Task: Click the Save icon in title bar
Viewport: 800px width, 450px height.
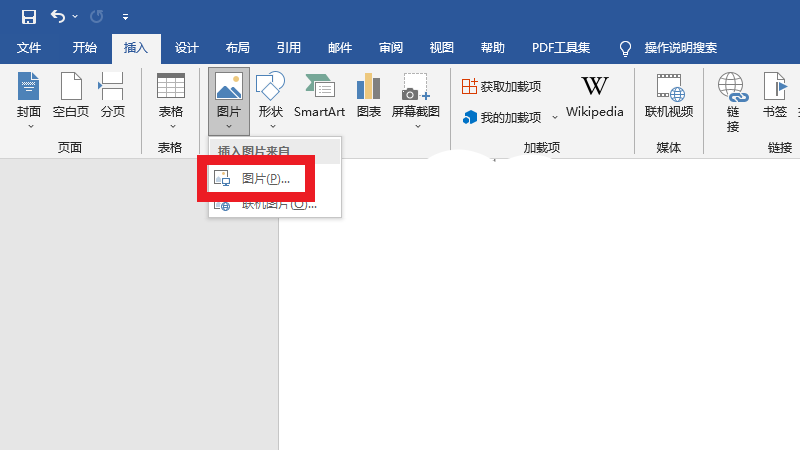Action: tap(29, 16)
